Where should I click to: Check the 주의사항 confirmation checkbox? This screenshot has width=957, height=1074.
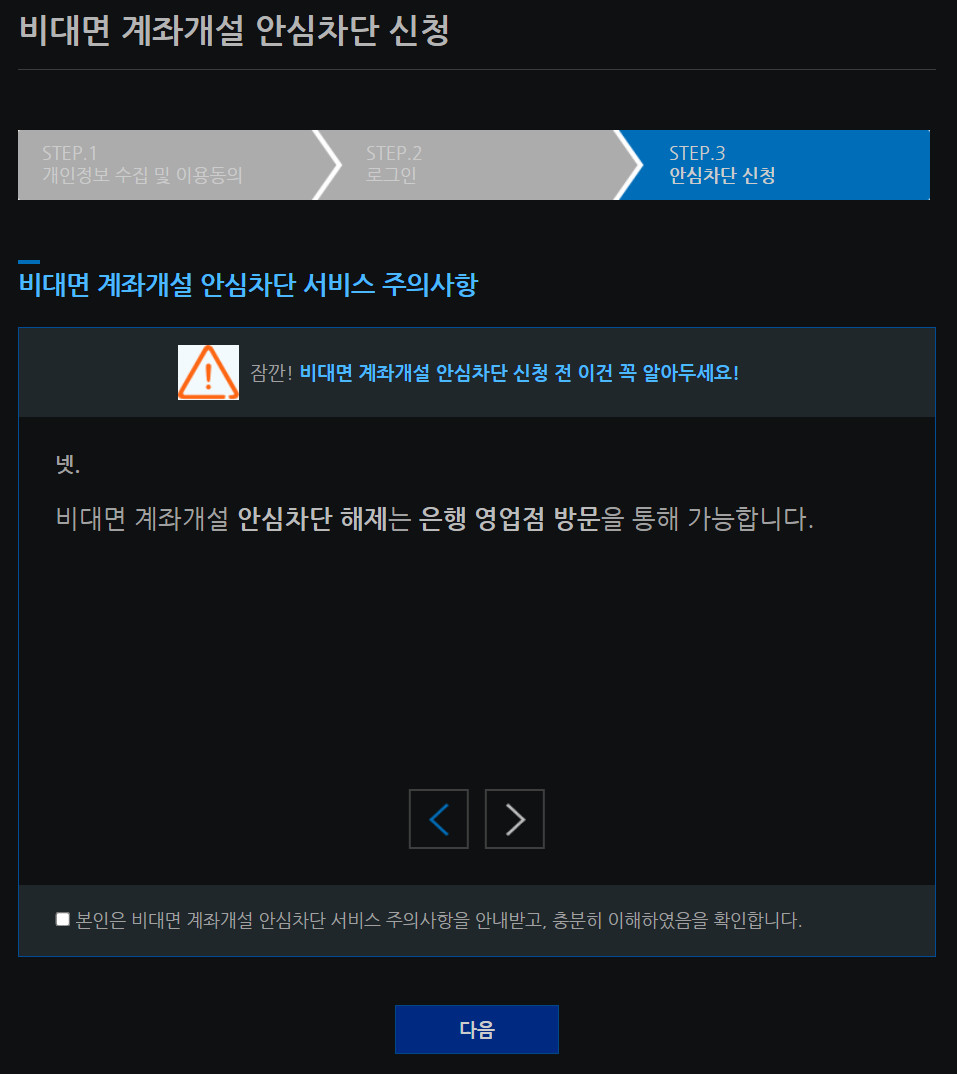pos(62,919)
